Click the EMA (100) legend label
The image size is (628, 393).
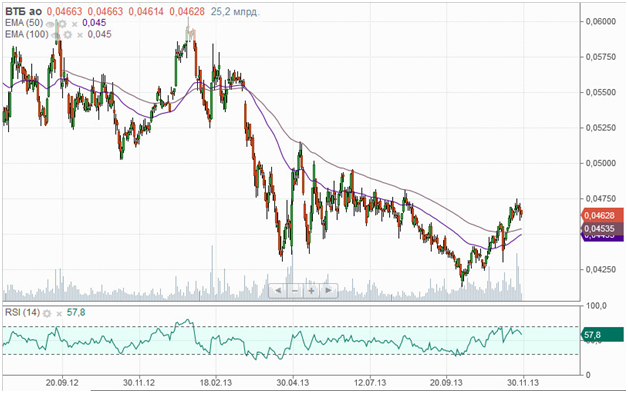pos(26,34)
